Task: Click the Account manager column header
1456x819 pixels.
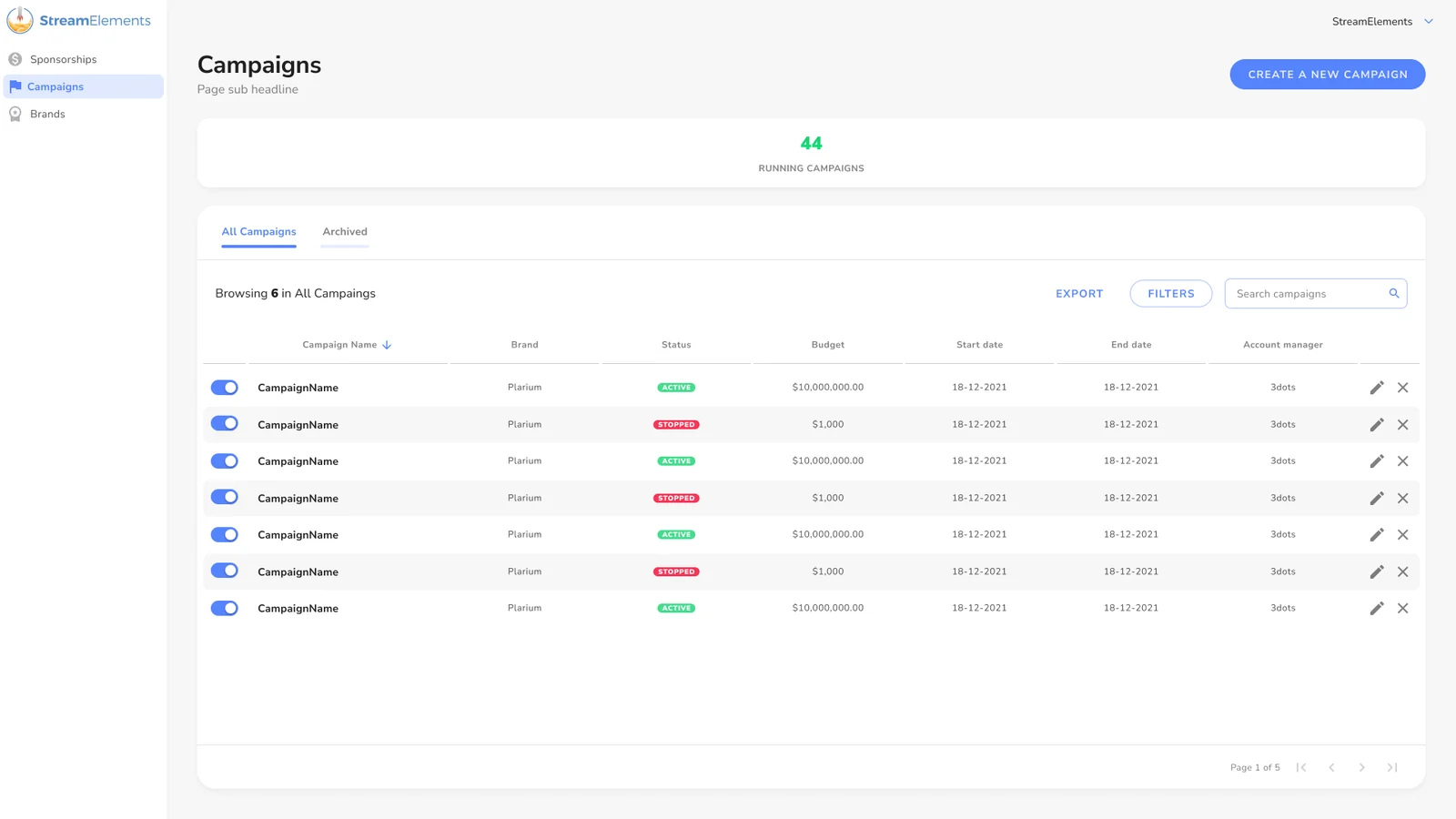Action: 1282,345
